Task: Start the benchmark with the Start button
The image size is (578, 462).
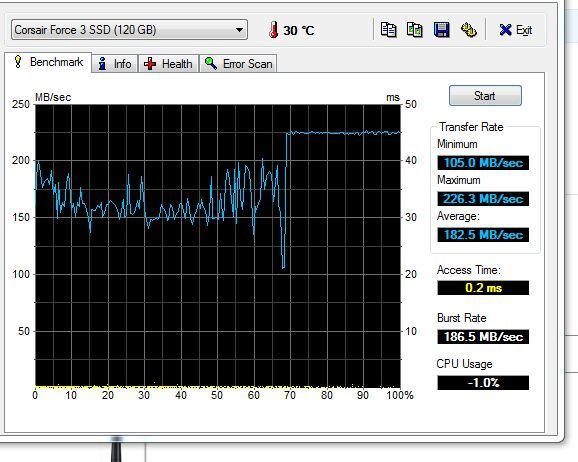Action: coord(485,96)
